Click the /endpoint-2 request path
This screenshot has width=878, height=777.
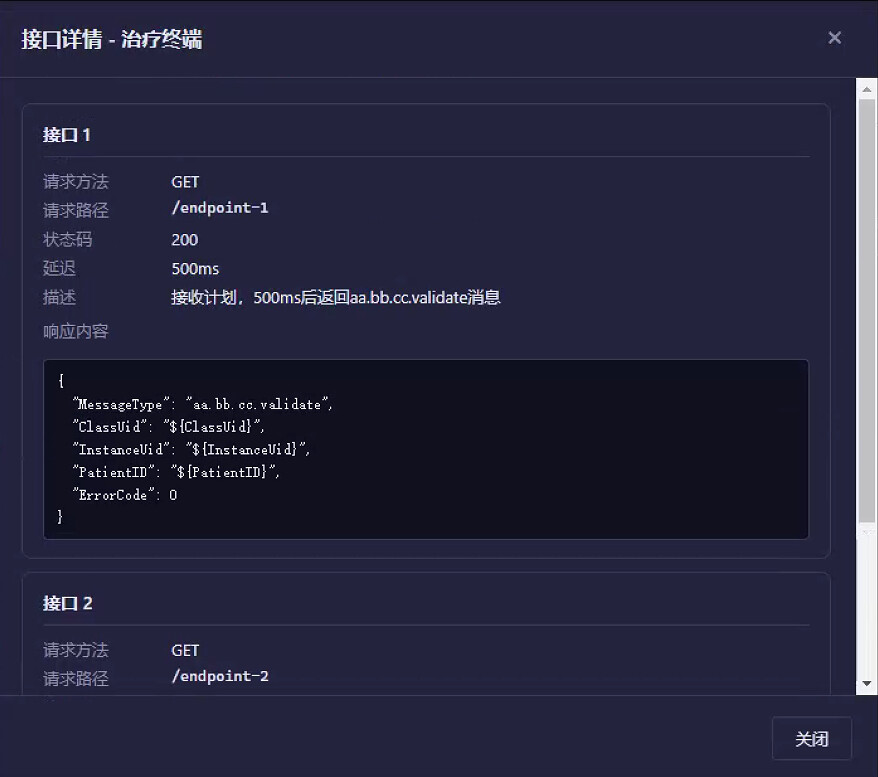pyautogui.click(x=220, y=676)
